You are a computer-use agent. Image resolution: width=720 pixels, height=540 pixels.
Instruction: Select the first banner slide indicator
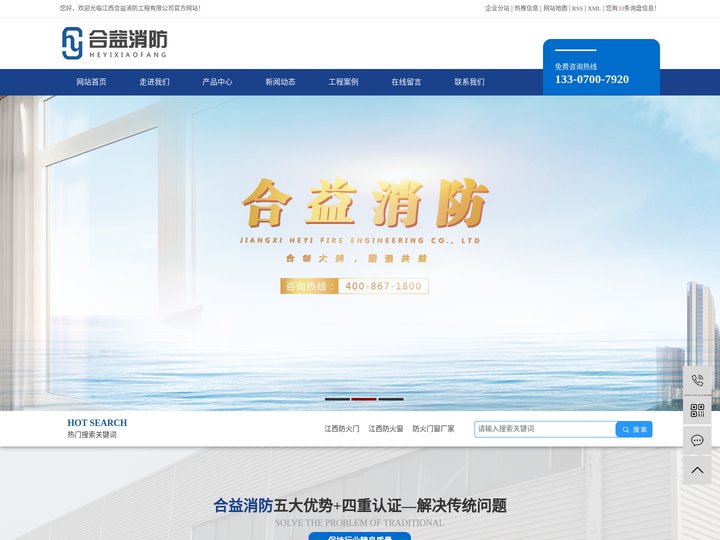(x=338, y=399)
